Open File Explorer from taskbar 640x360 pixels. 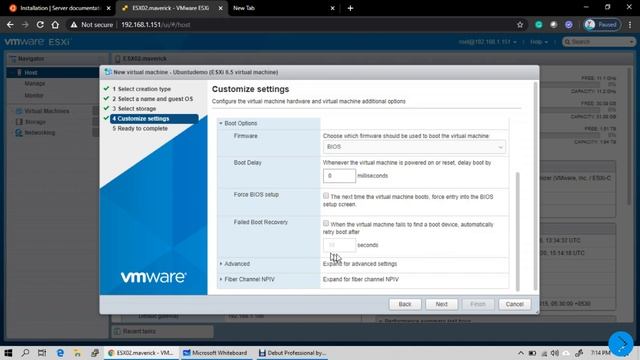[77, 353]
